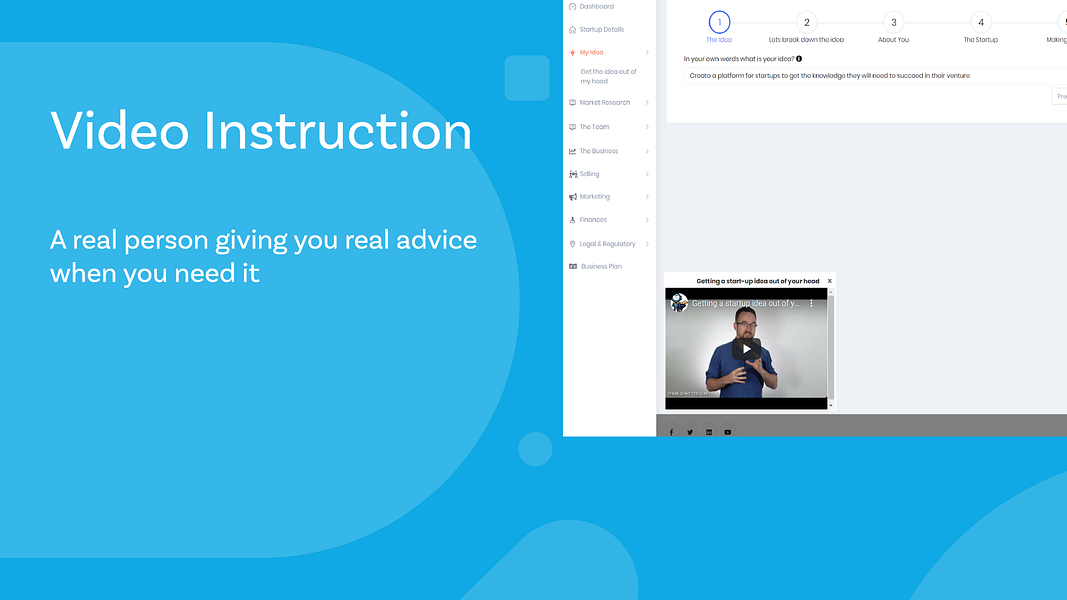Click the idea description text field
Screen dimensions: 1067x600
(875, 76)
